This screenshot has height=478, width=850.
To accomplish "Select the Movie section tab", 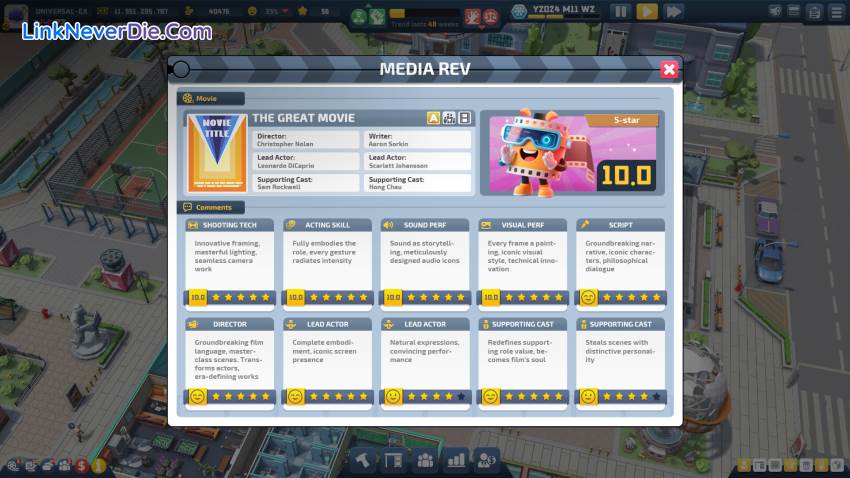I will point(211,99).
